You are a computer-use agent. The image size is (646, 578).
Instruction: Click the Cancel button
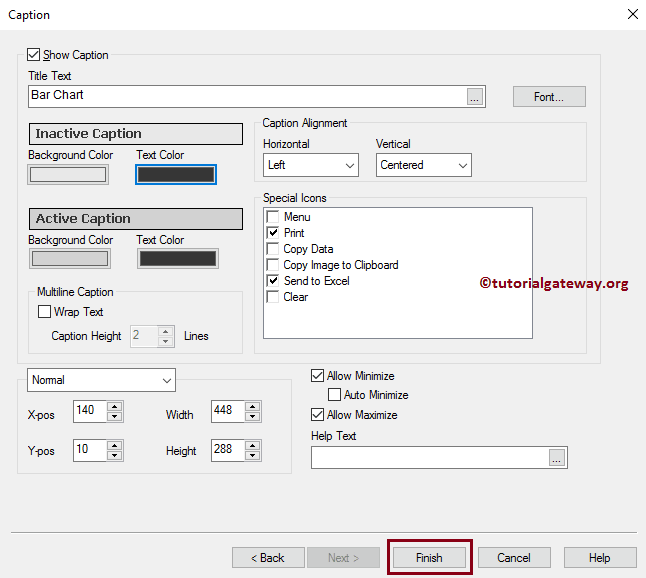coord(514,557)
